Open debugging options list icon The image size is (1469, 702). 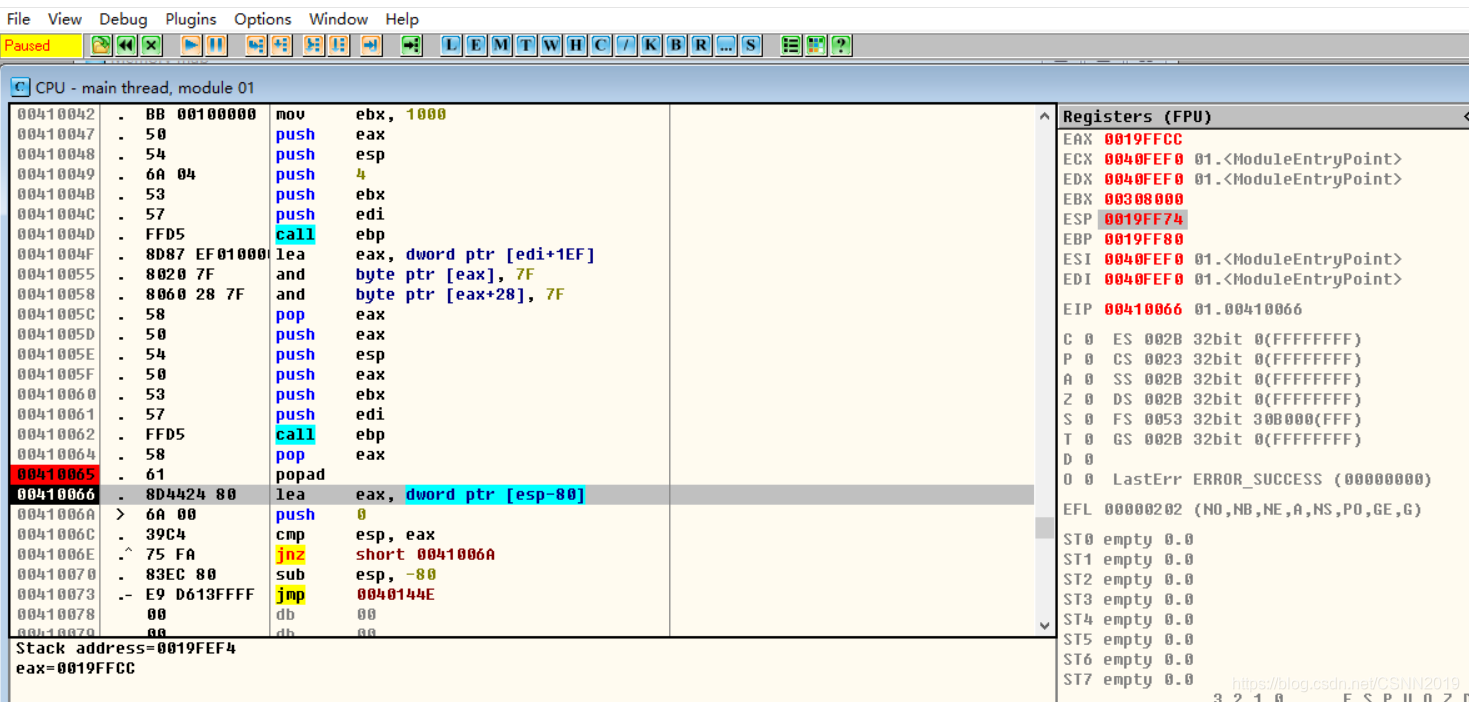tap(791, 45)
